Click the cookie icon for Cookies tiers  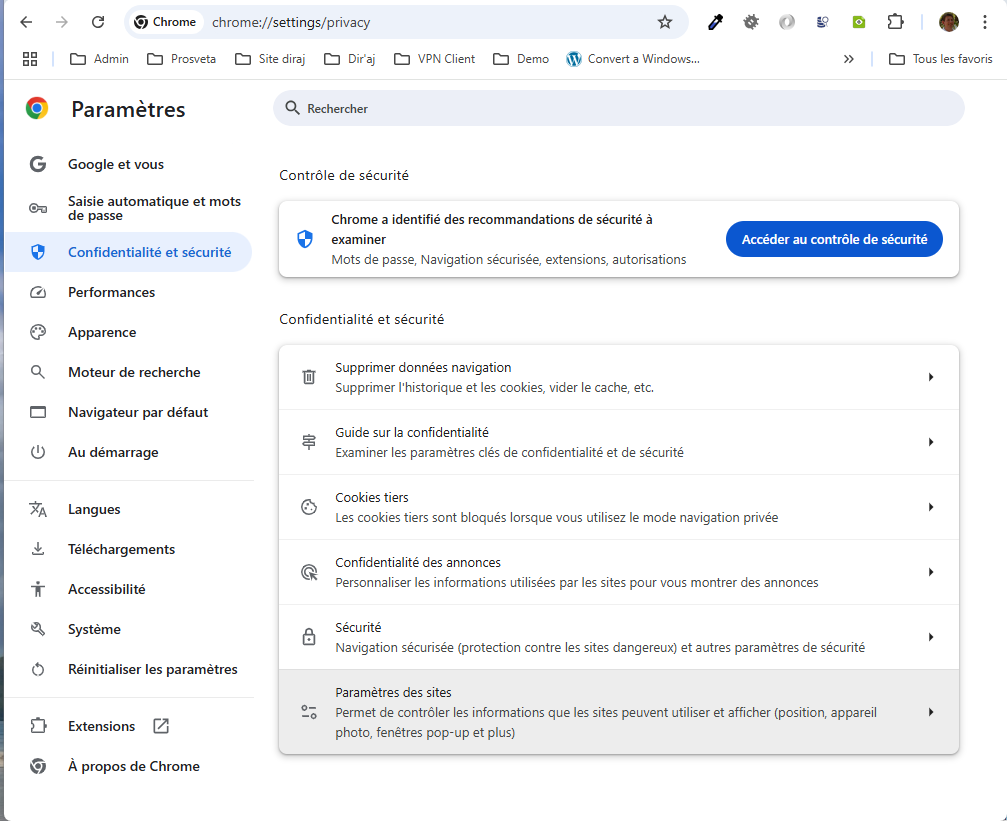click(x=309, y=507)
